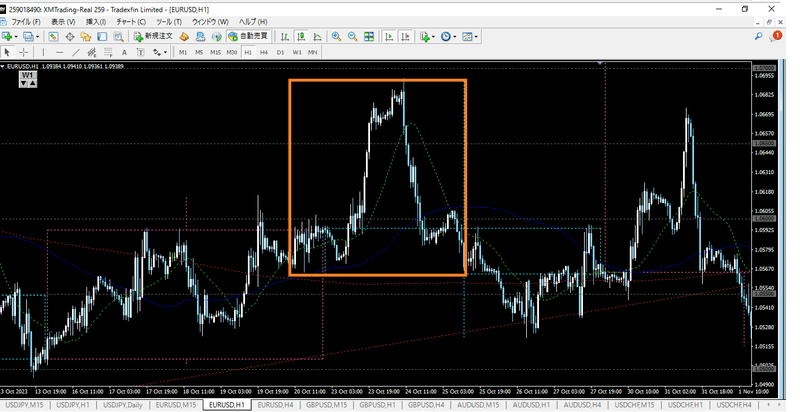The height and width of the screenshot is (412, 800).
Task: Select the vertical line drawing tool
Action: [43, 52]
